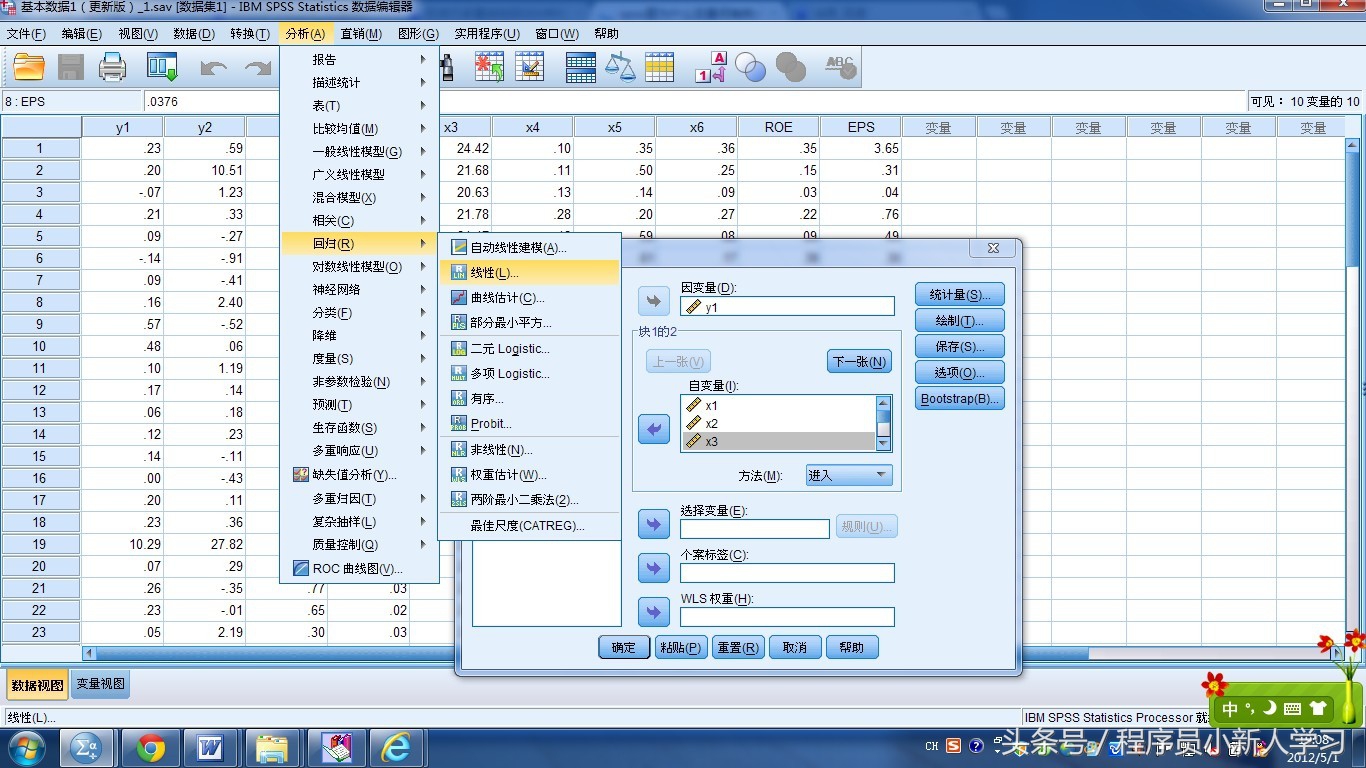
Task: Click arrow button next to selection variable field
Action: [x=654, y=523]
